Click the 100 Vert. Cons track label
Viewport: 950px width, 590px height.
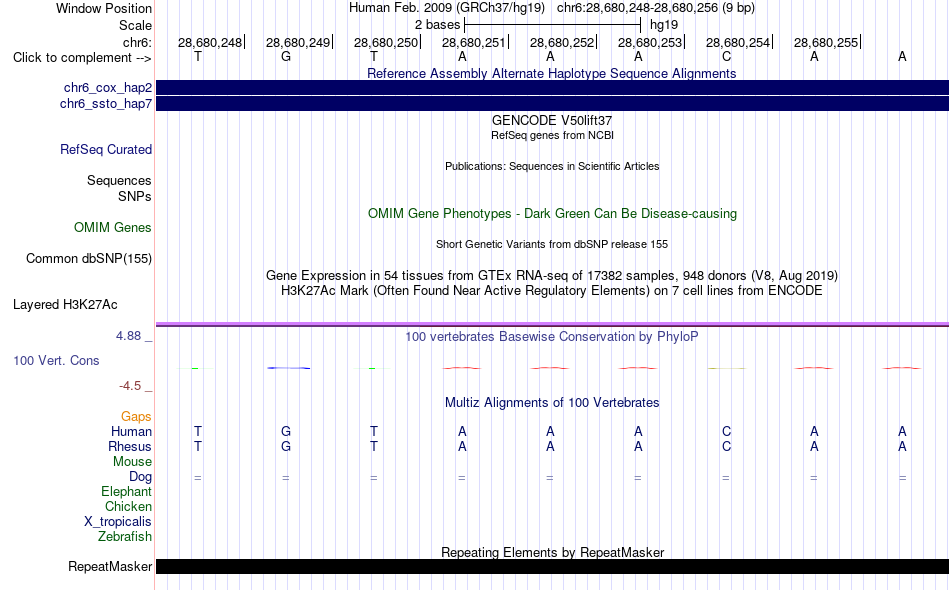tap(56, 360)
